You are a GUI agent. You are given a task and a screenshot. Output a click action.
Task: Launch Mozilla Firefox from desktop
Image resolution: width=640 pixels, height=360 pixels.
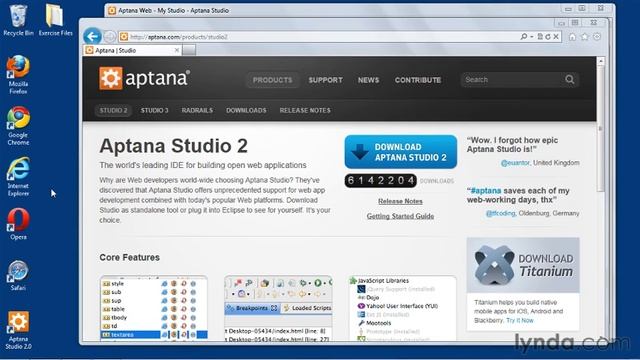click(x=18, y=75)
